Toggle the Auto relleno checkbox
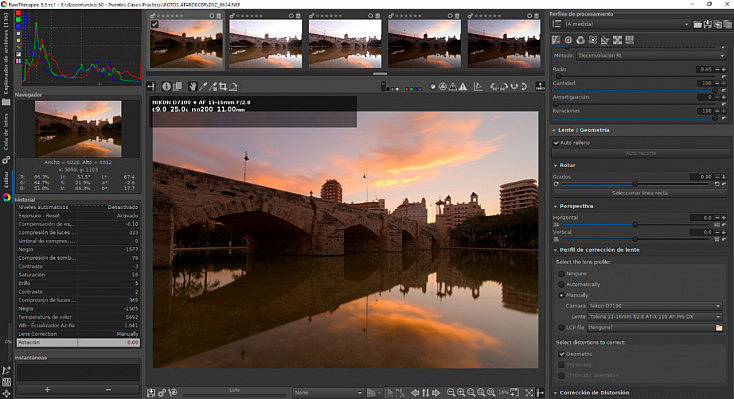734x399 pixels. coord(556,143)
